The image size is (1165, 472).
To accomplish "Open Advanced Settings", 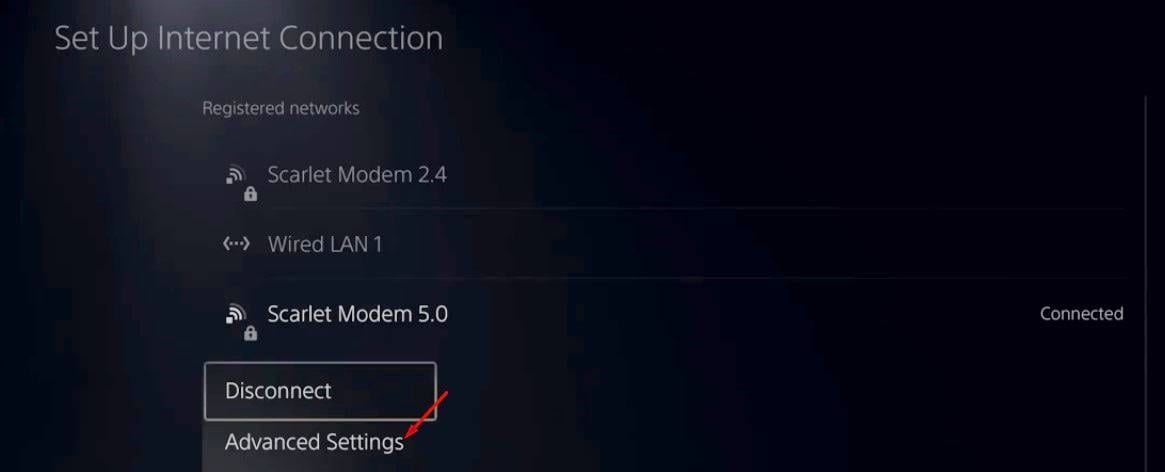I will [x=314, y=442].
